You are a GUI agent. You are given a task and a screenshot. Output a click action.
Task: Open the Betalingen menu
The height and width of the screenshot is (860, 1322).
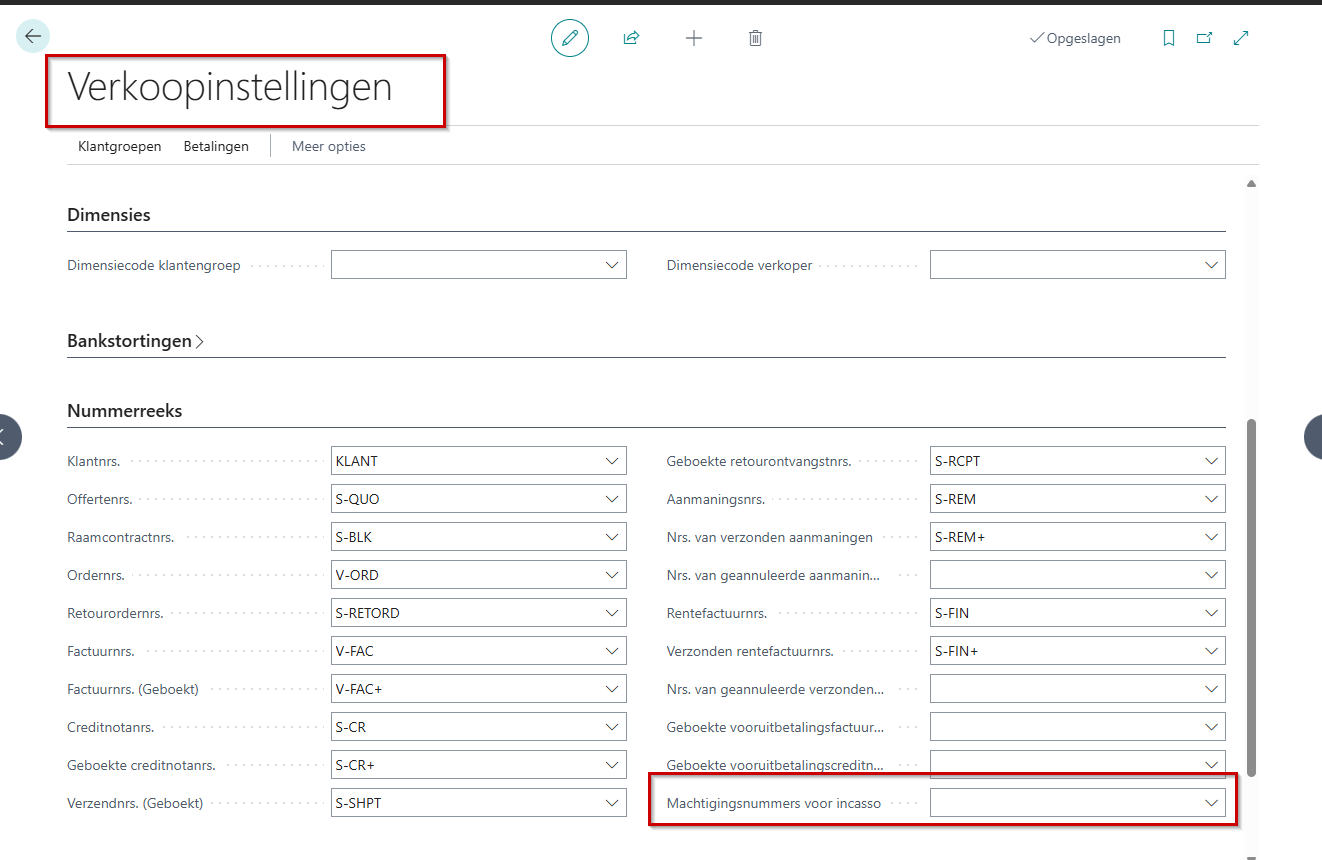[216, 146]
